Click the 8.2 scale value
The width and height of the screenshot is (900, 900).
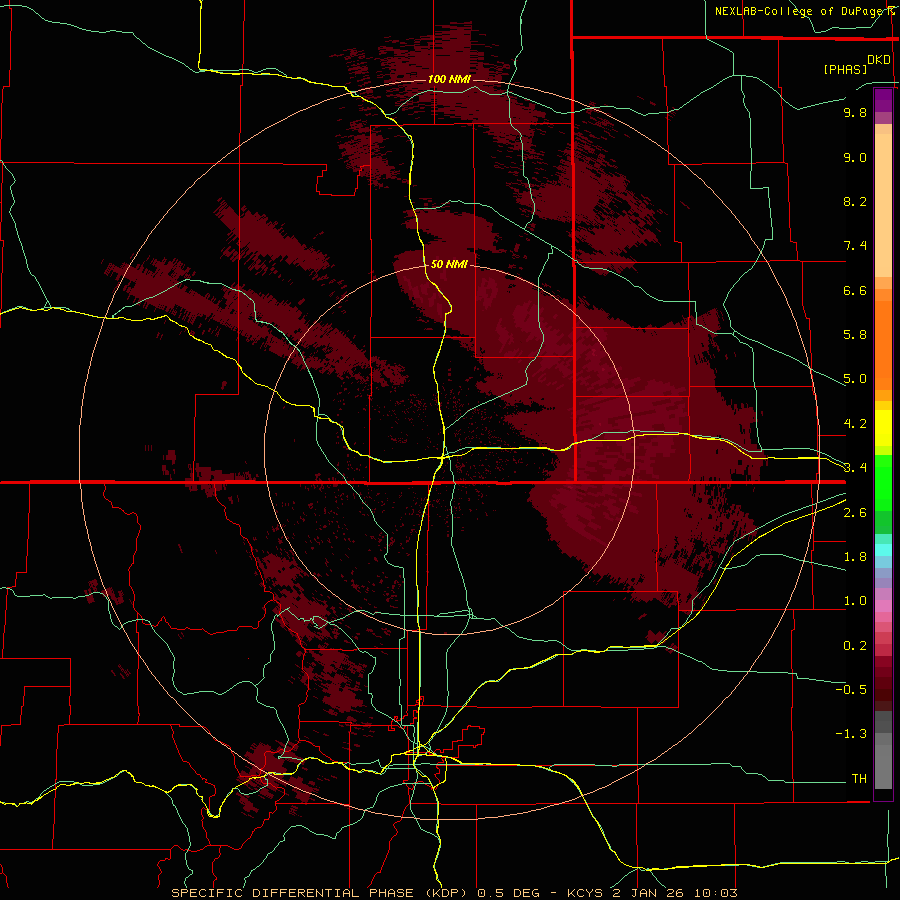(855, 201)
